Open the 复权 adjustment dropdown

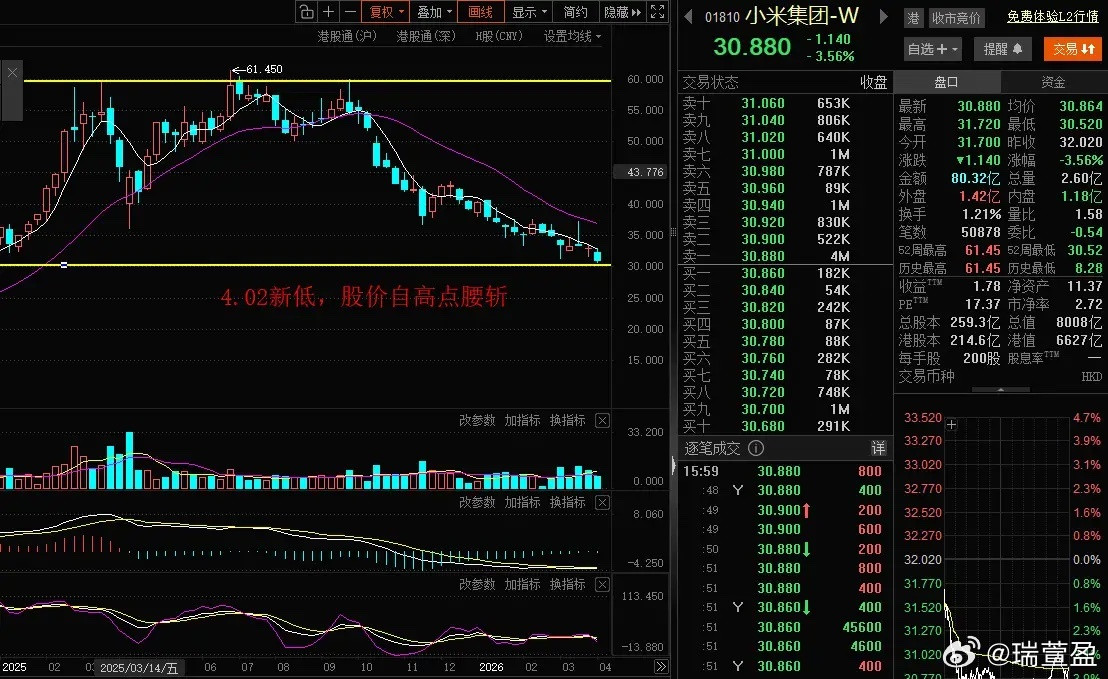383,12
